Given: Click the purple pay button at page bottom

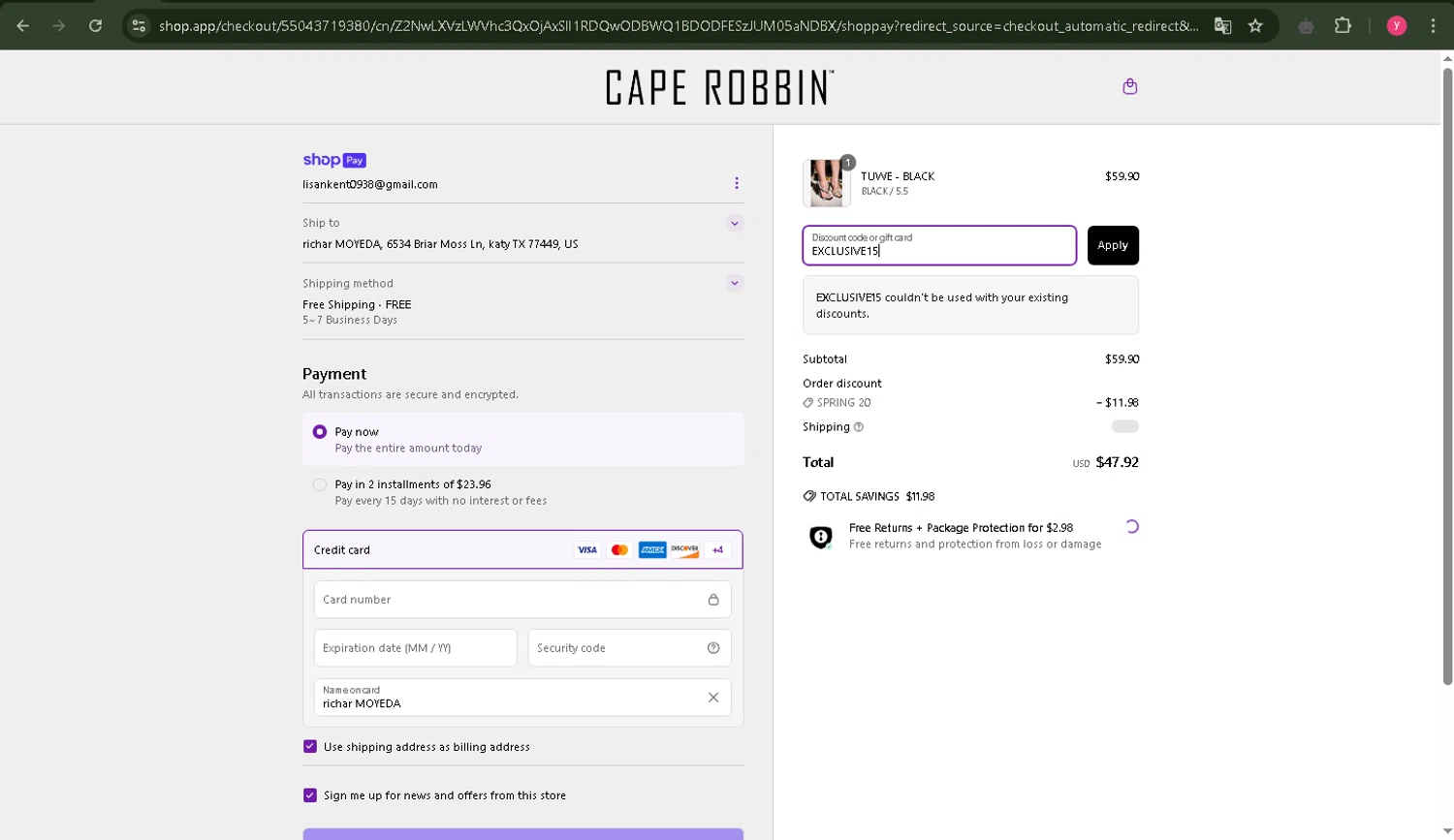Looking at the screenshot, I should click(x=522, y=834).
